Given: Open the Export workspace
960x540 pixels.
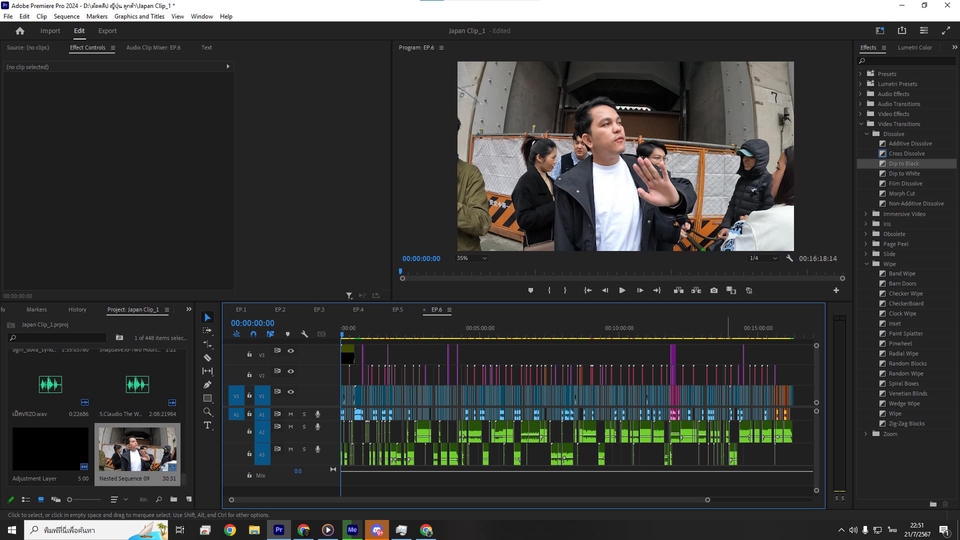Looking at the screenshot, I should [x=107, y=31].
